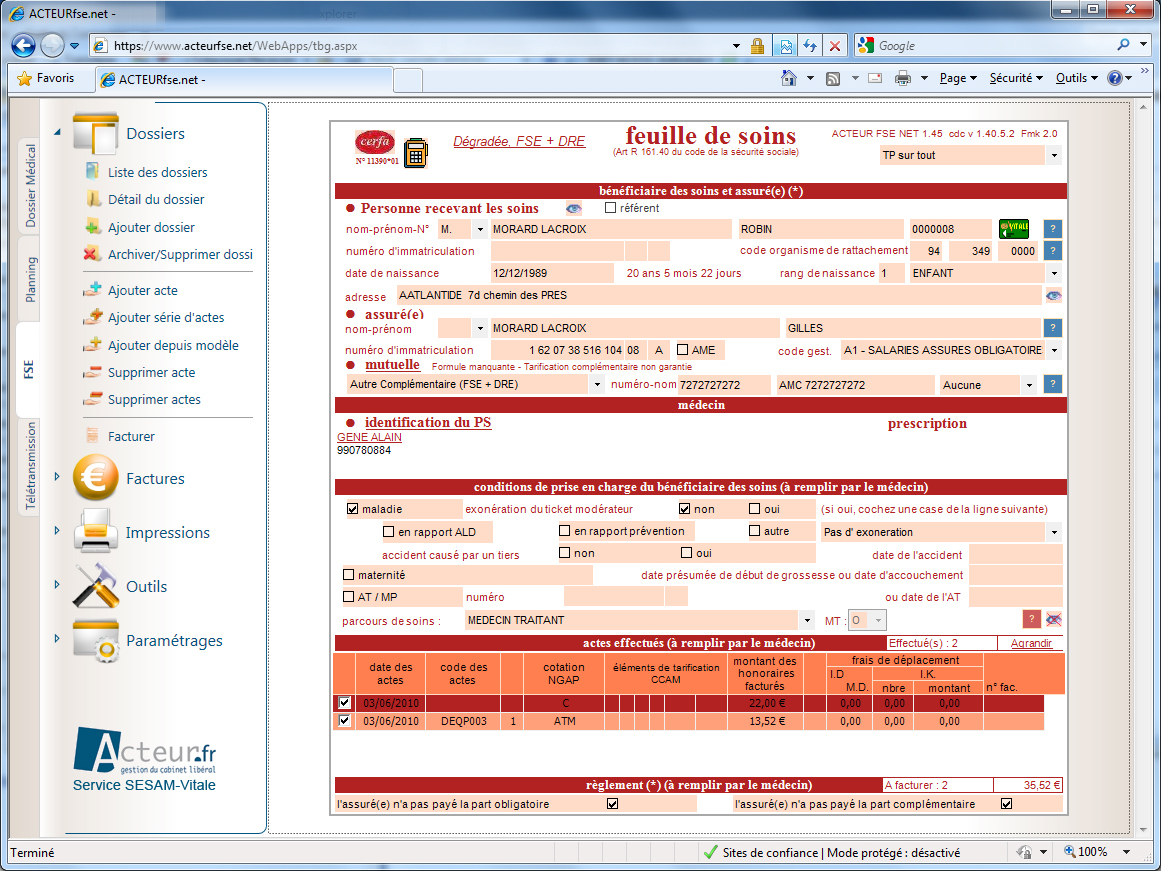Open the Impressions printer section

coord(97,533)
